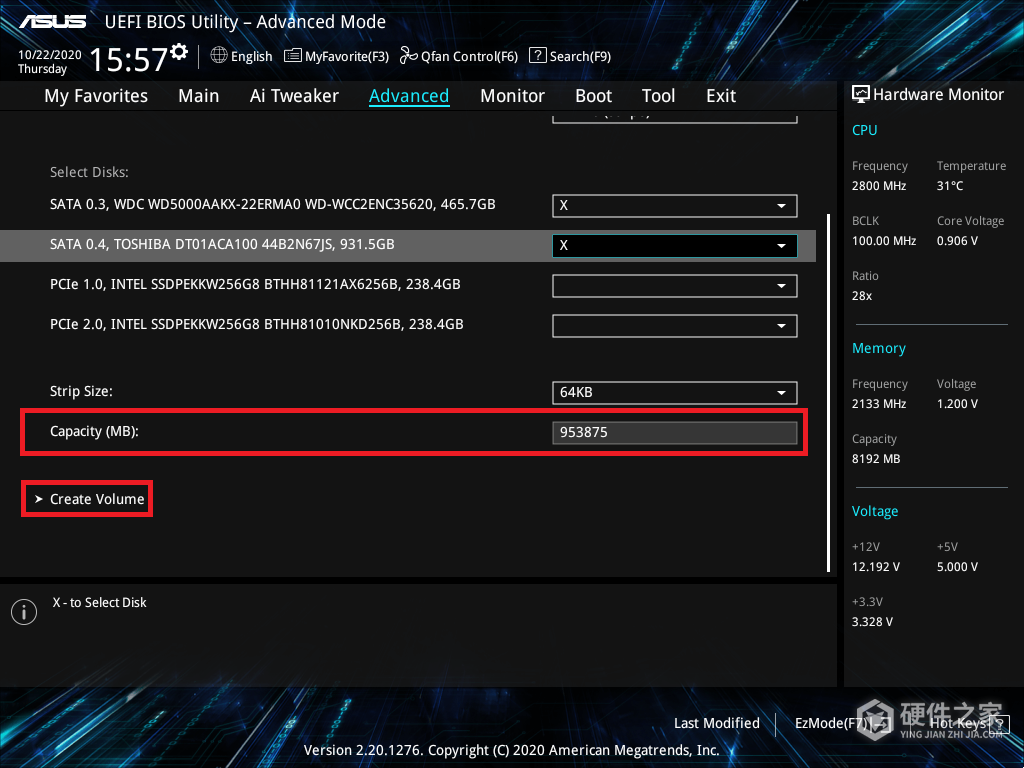Click the English language label
The width and height of the screenshot is (1024, 768).
[x=251, y=56]
